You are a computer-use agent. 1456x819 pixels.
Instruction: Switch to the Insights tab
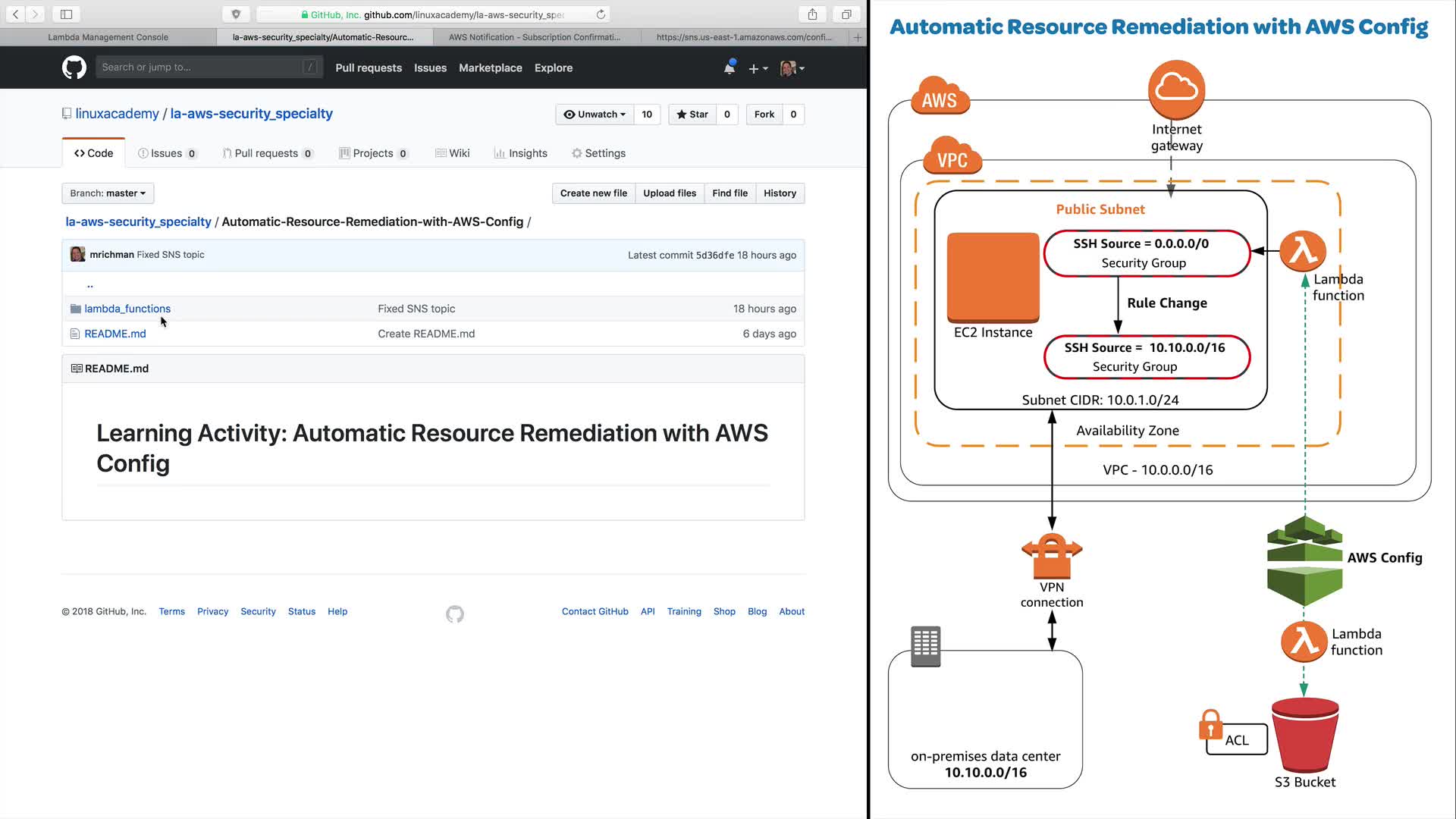click(x=520, y=153)
